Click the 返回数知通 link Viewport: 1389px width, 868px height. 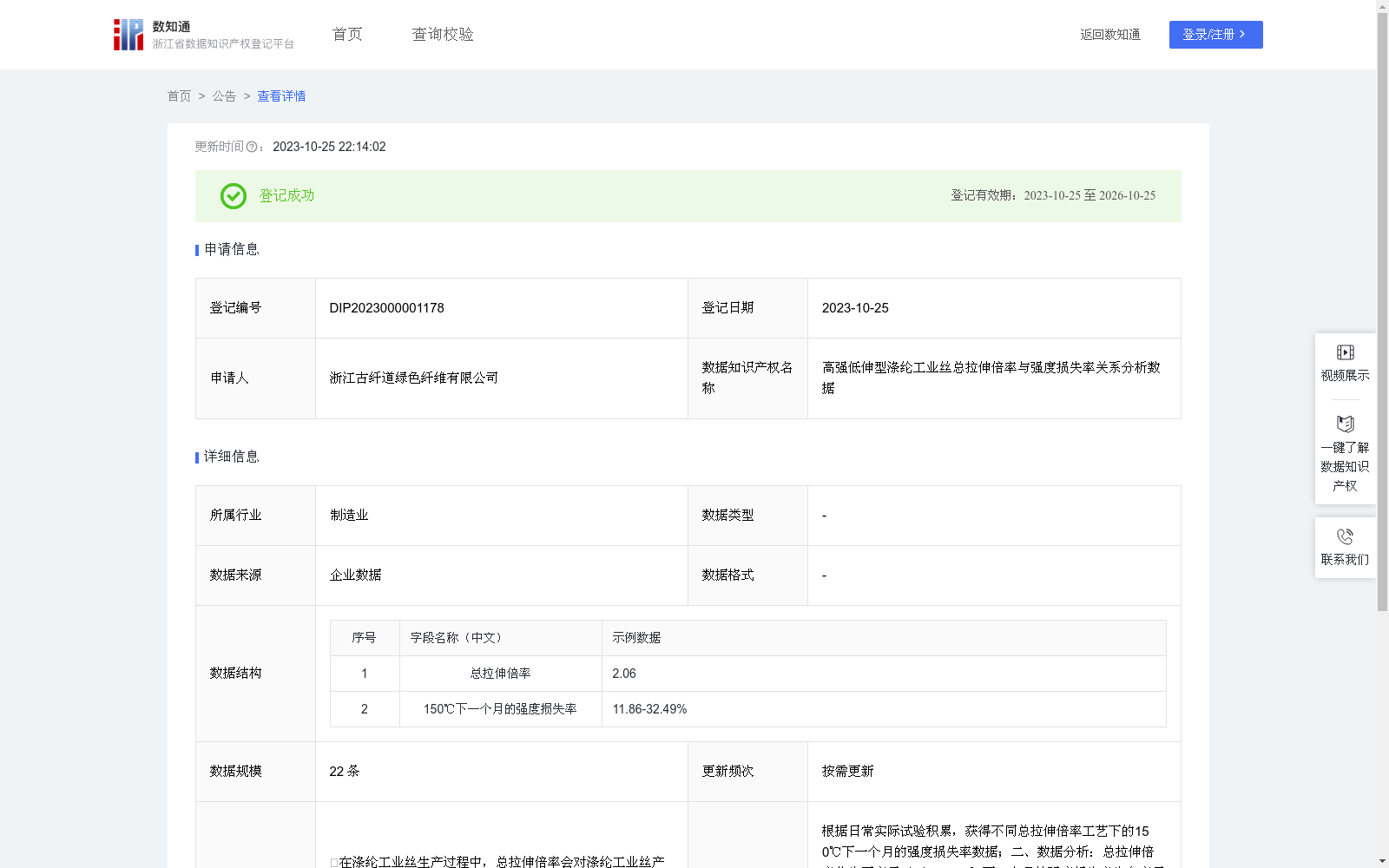tap(1110, 35)
